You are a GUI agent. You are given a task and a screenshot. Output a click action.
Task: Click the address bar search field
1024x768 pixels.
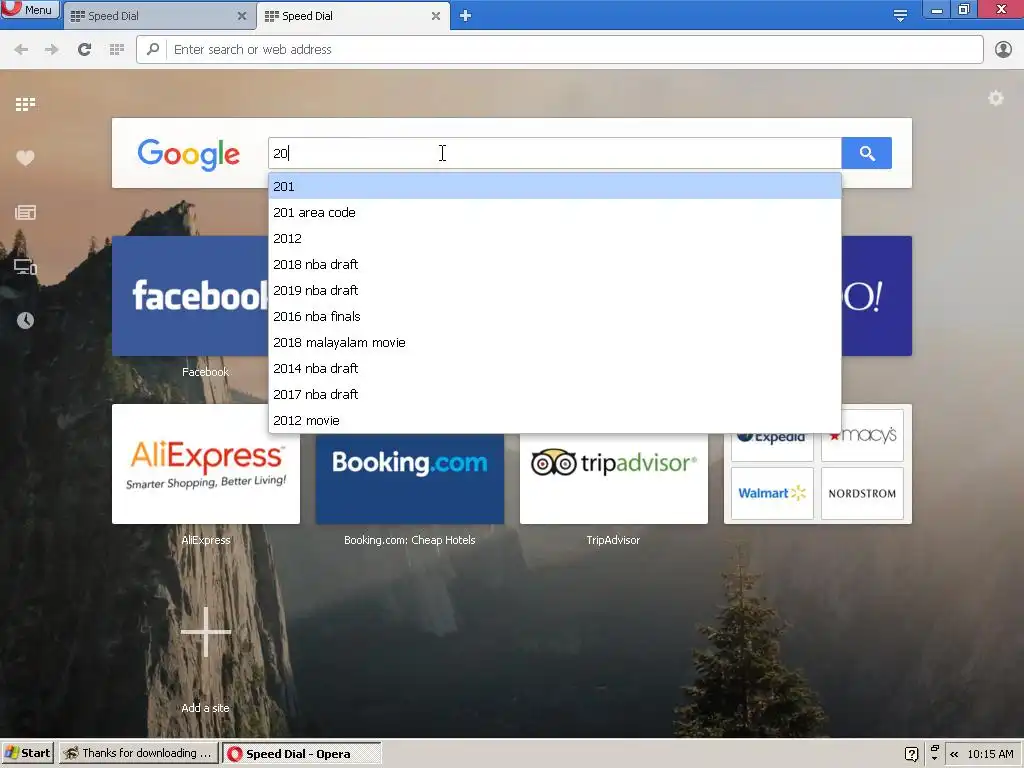pyautogui.click(x=560, y=50)
